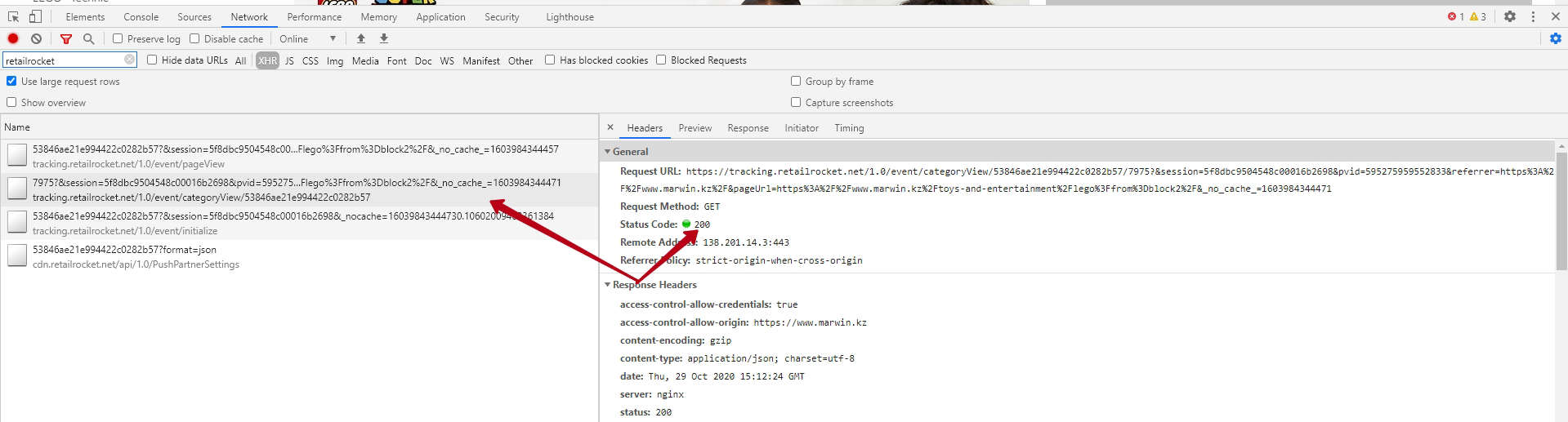Switch to the Elements panel
This screenshot has width=1568, height=422.
click(x=85, y=17)
